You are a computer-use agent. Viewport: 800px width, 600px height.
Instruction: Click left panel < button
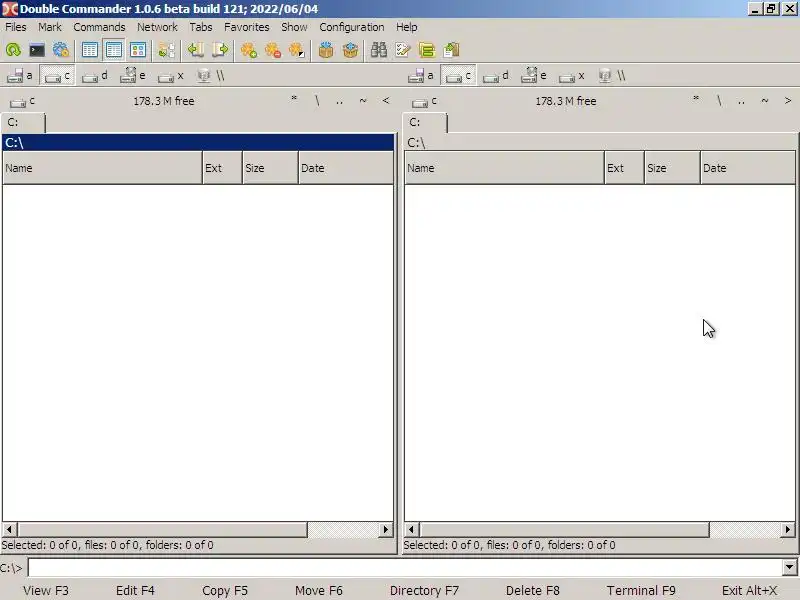(386, 101)
